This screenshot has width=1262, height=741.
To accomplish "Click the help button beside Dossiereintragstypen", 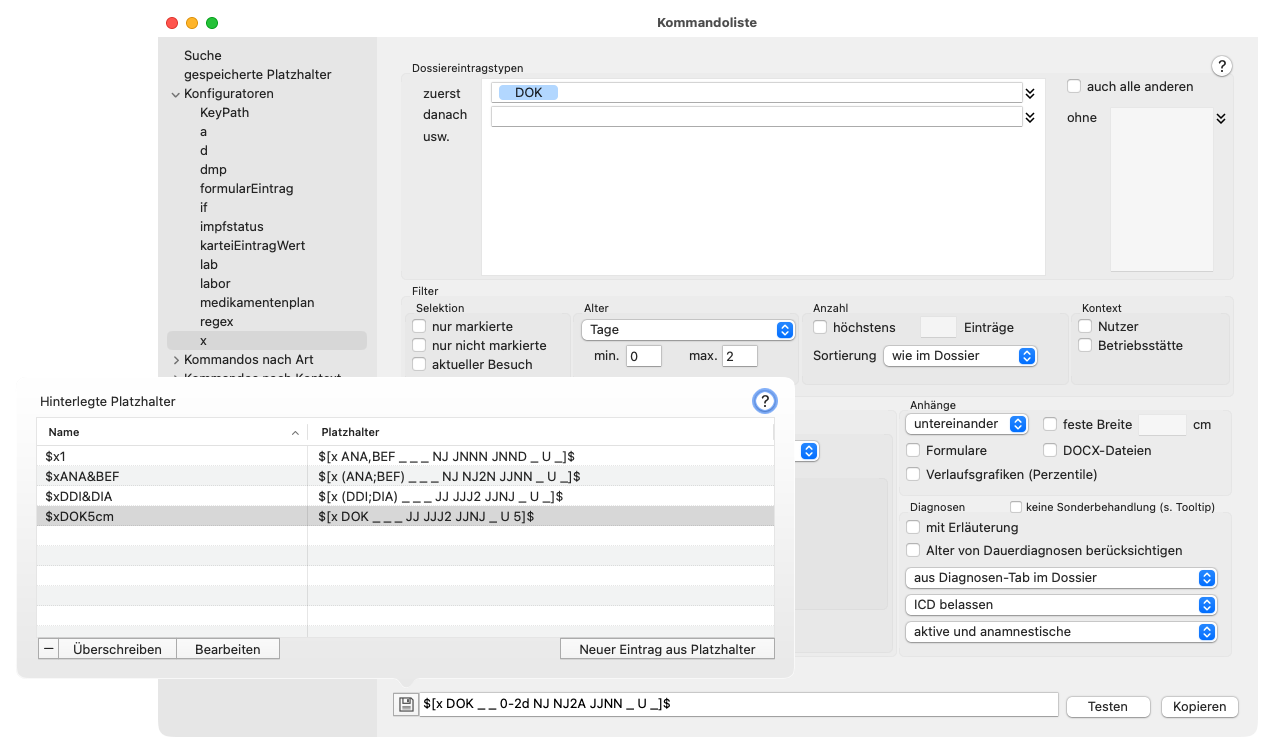I will 1222,66.
